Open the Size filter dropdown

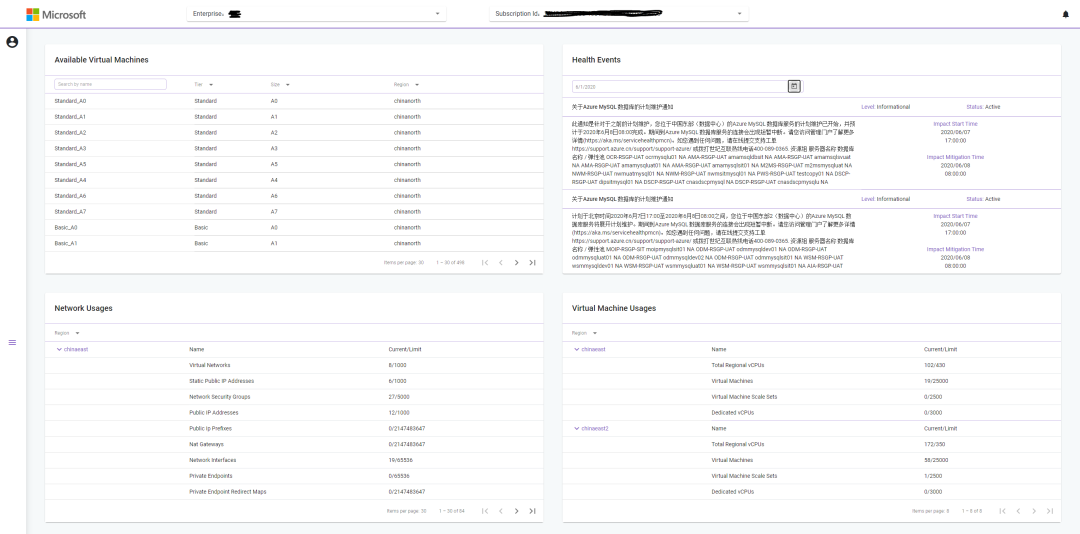(x=280, y=85)
